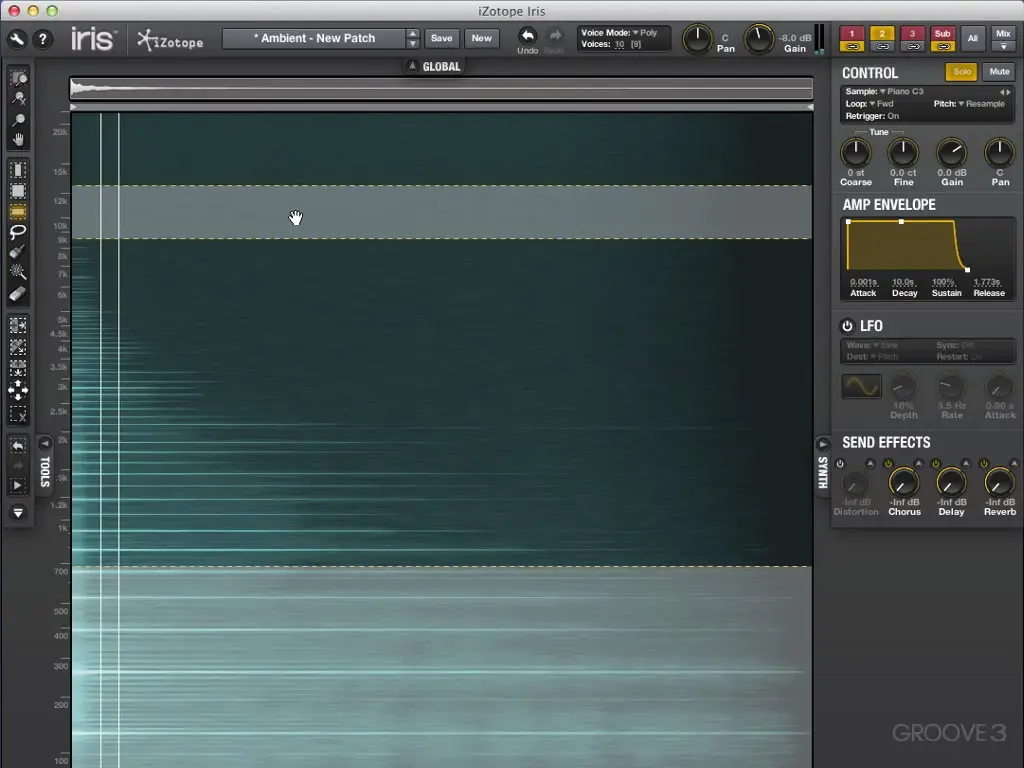Toggle Retrigger On setting
The width and height of the screenshot is (1024, 768).
click(x=872, y=116)
